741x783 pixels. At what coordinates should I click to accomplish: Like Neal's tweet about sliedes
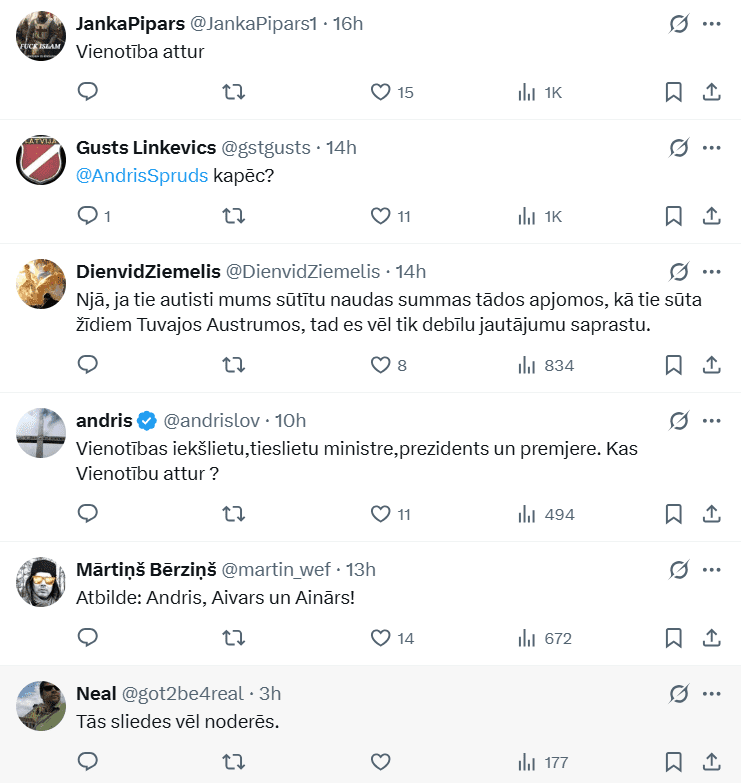[x=380, y=762]
